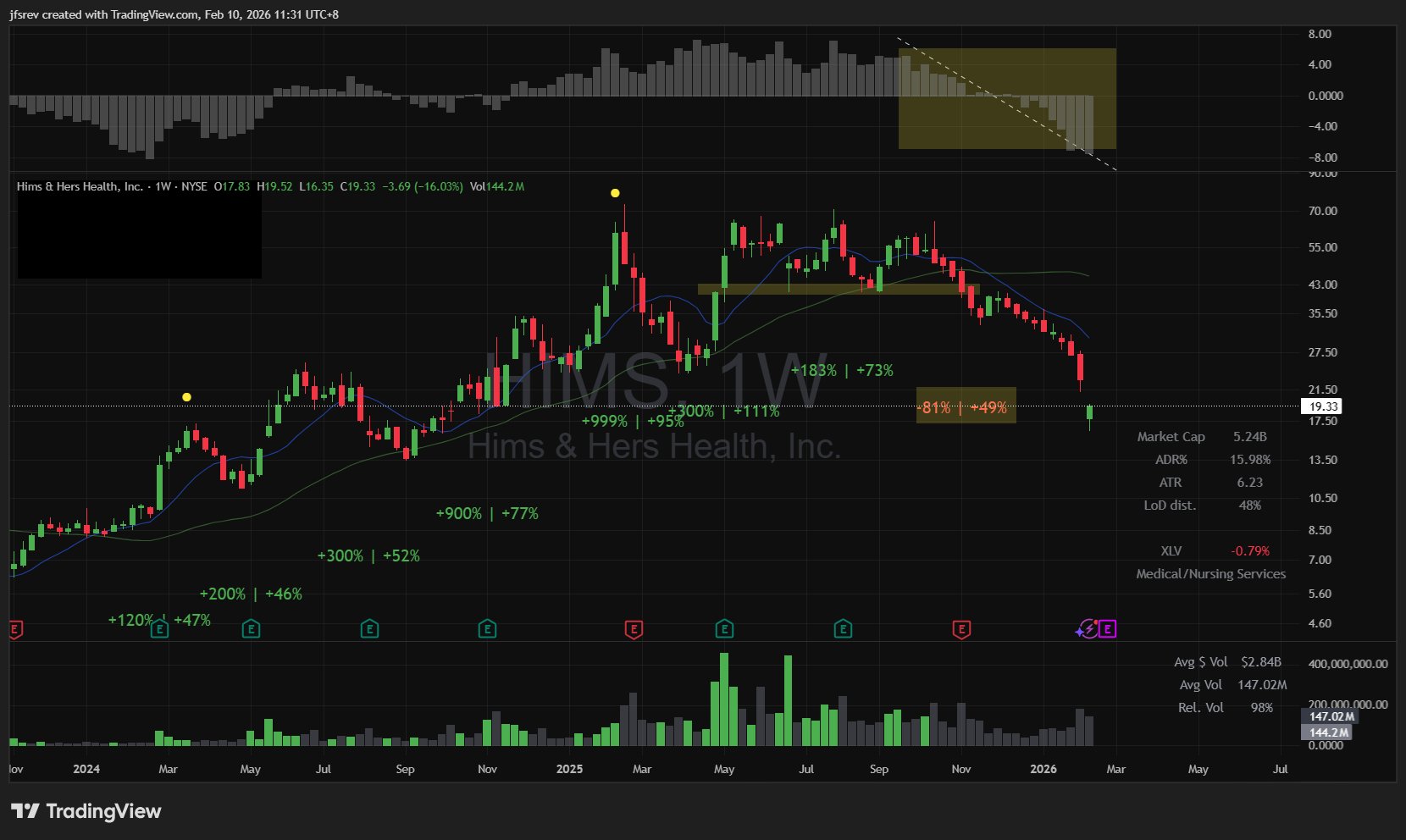This screenshot has width=1406, height=840.
Task: Open the magenta upcoming earnings E marker
Action: (x=1108, y=629)
